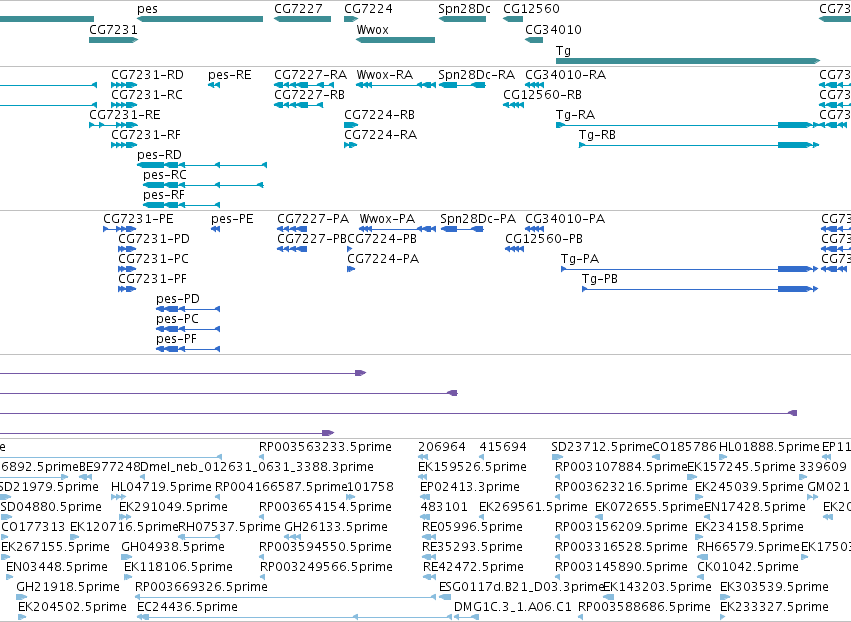Click the EK159526.5prime EST label

[472, 467]
